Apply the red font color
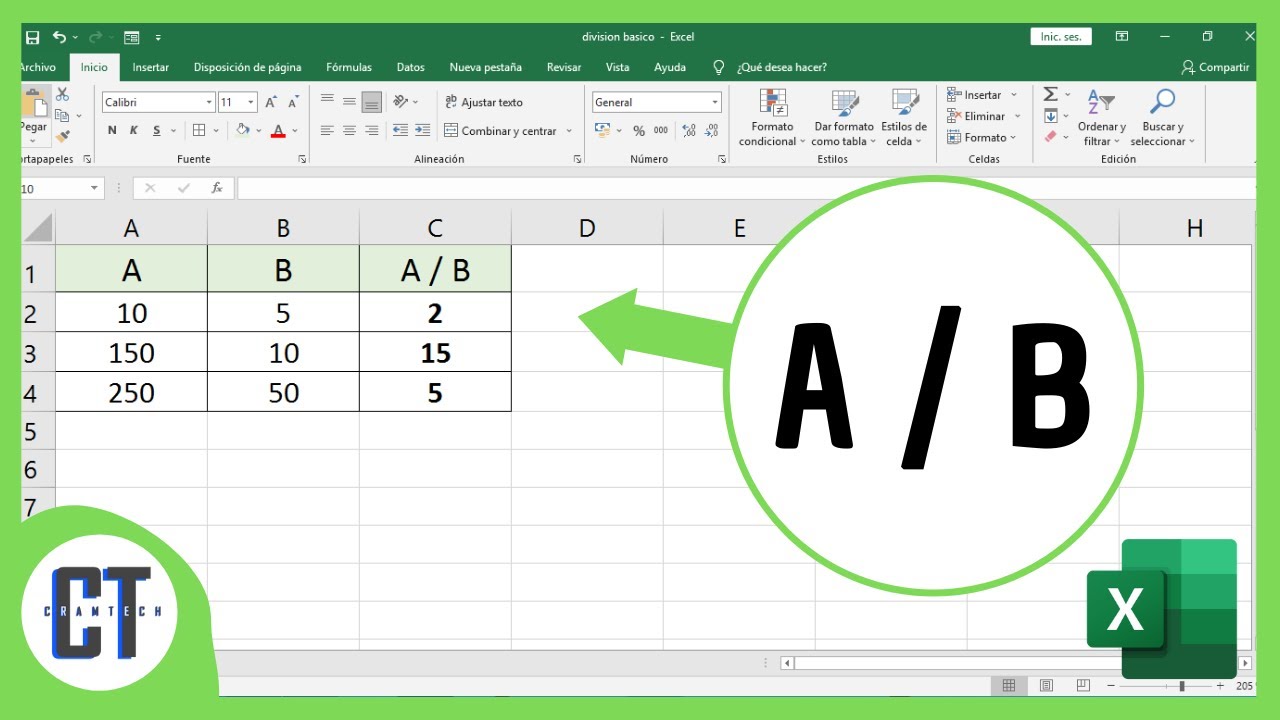Viewport: 1280px width, 720px height. [278, 130]
